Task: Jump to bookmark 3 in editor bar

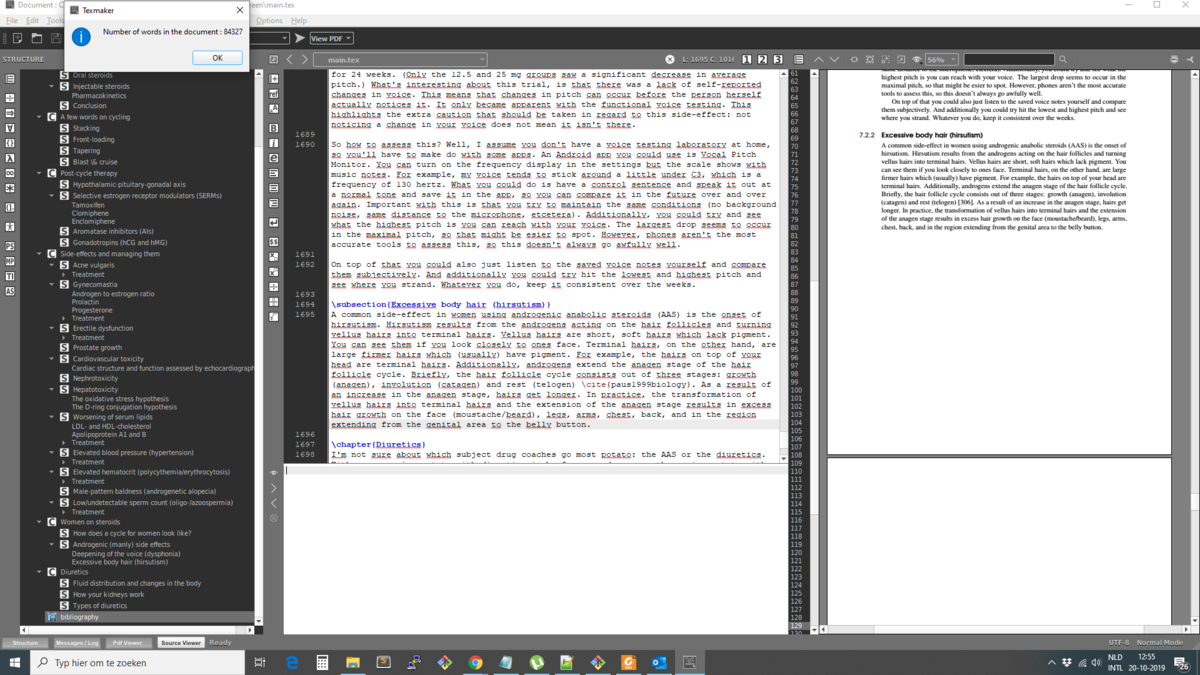Action: click(778, 60)
